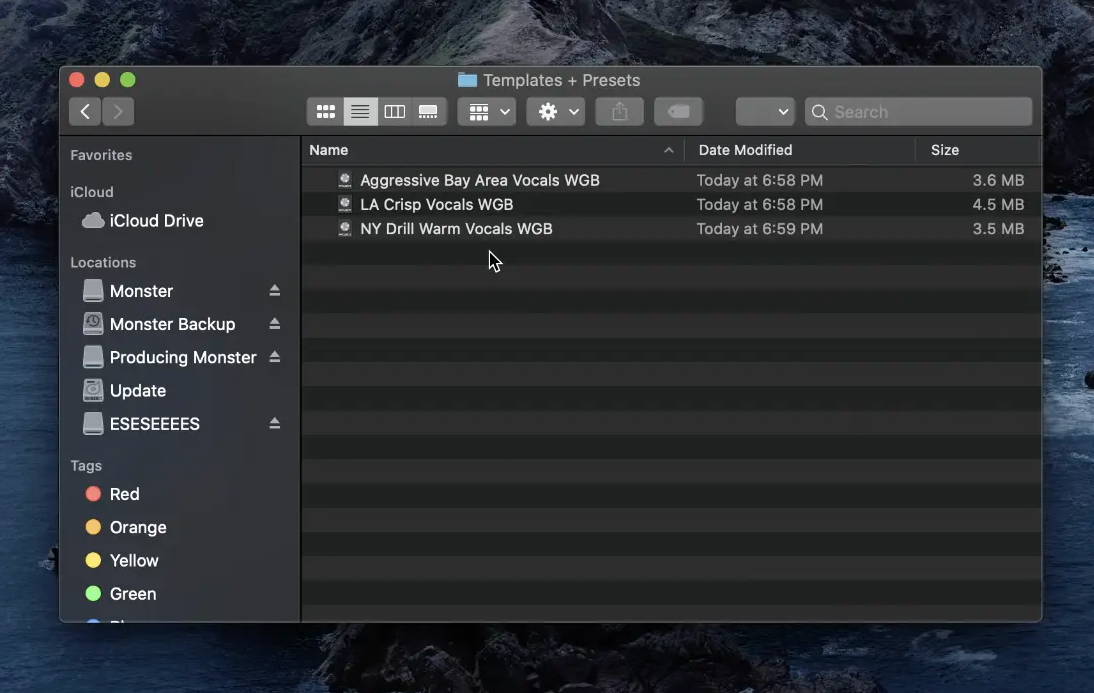Eject the Monster drive
1094x693 pixels.
pos(275,290)
